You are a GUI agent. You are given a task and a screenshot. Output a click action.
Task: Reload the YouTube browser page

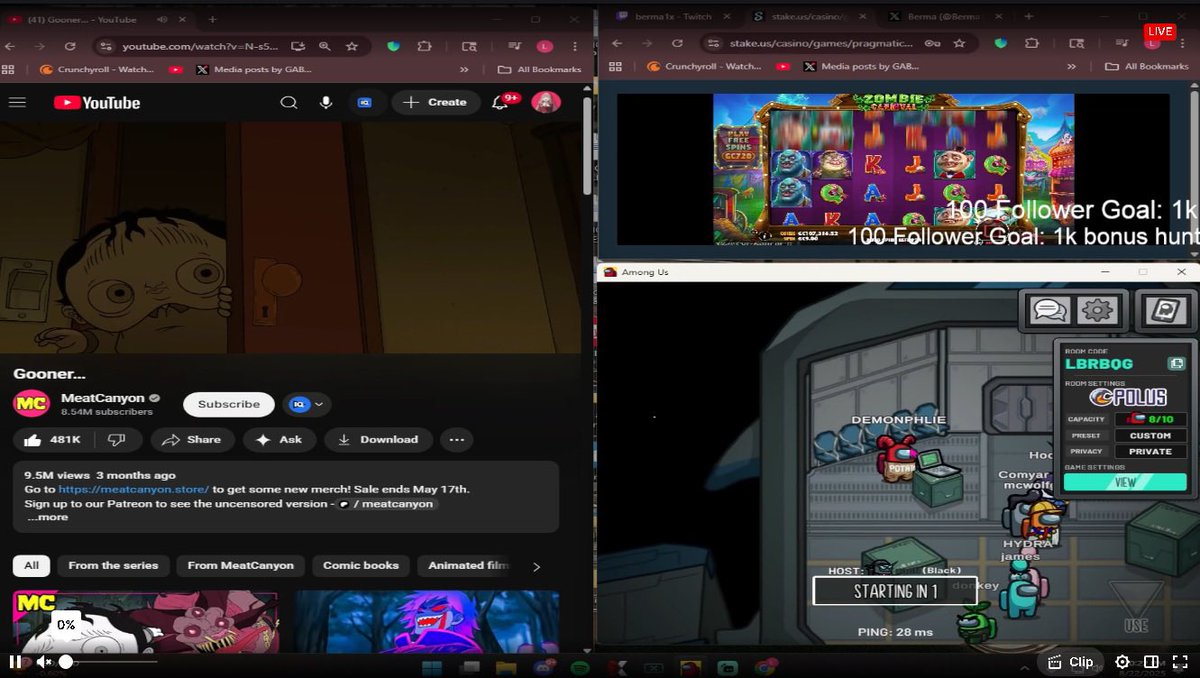coord(69,46)
